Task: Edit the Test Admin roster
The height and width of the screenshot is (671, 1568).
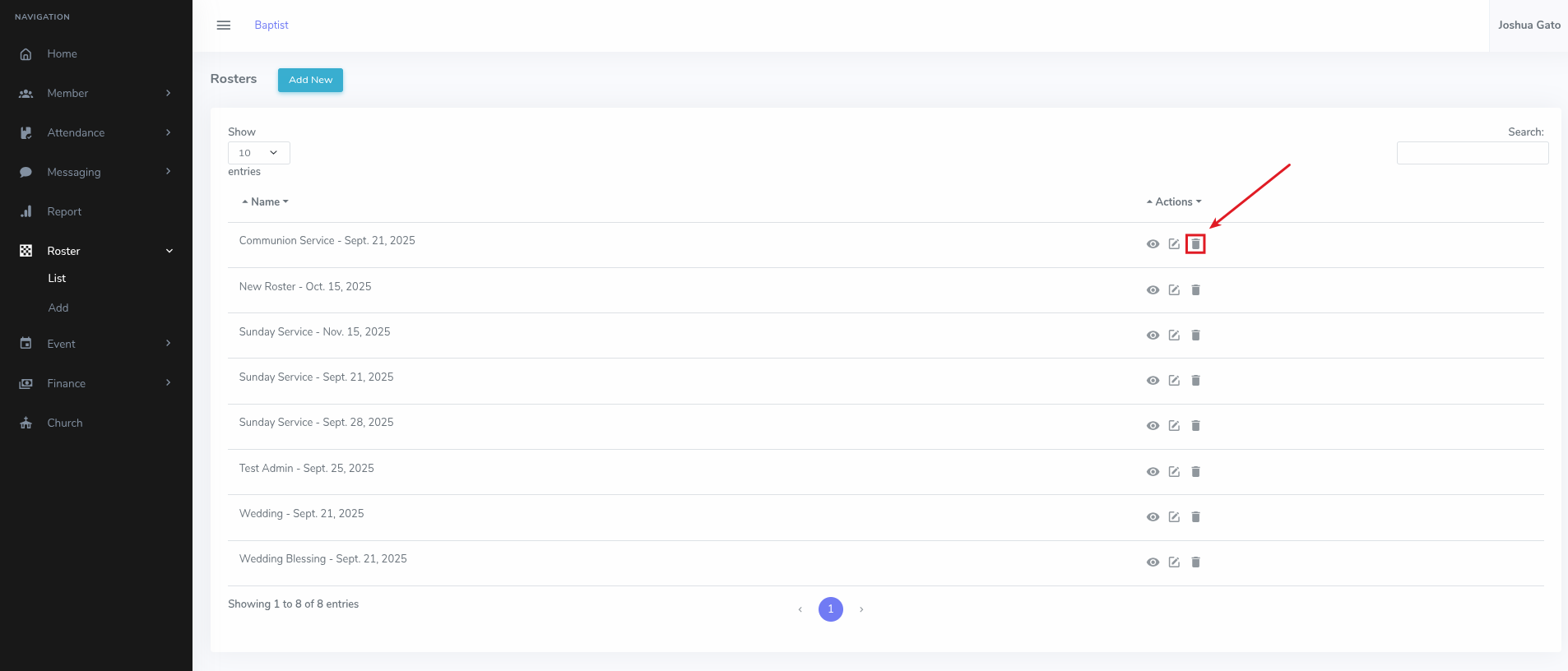Action: pyautogui.click(x=1174, y=472)
